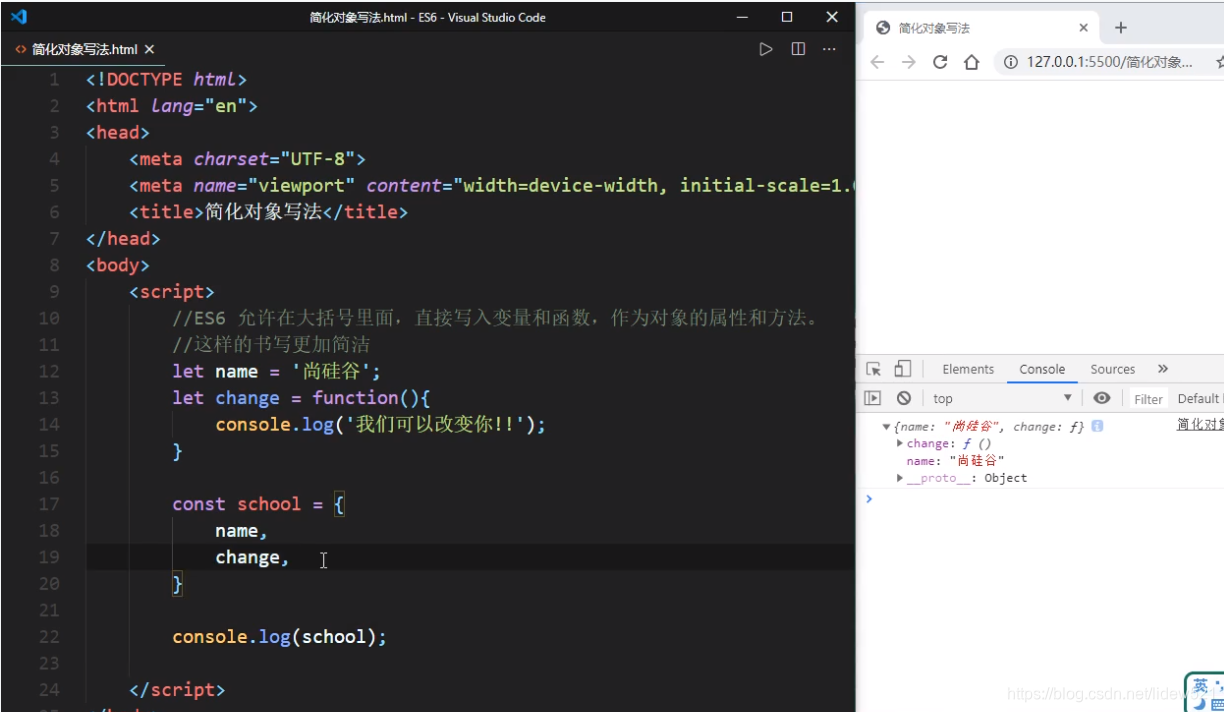Click the closing </script> tag line
The image size is (1224, 712).
[177, 690]
